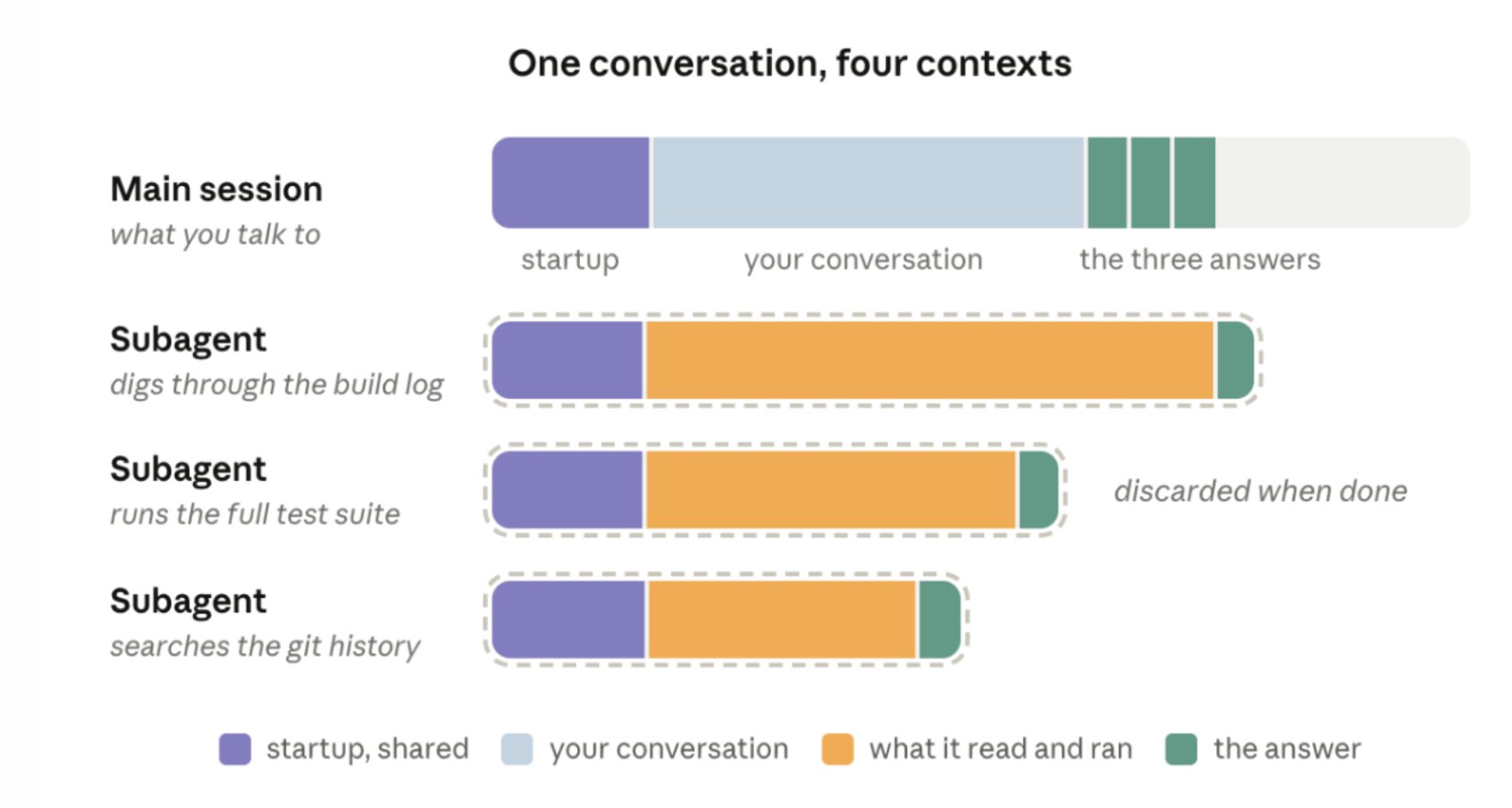1512x808 pixels.
Task: Click the empty gray remainder of Main session bar
Action: pos(1343,182)
